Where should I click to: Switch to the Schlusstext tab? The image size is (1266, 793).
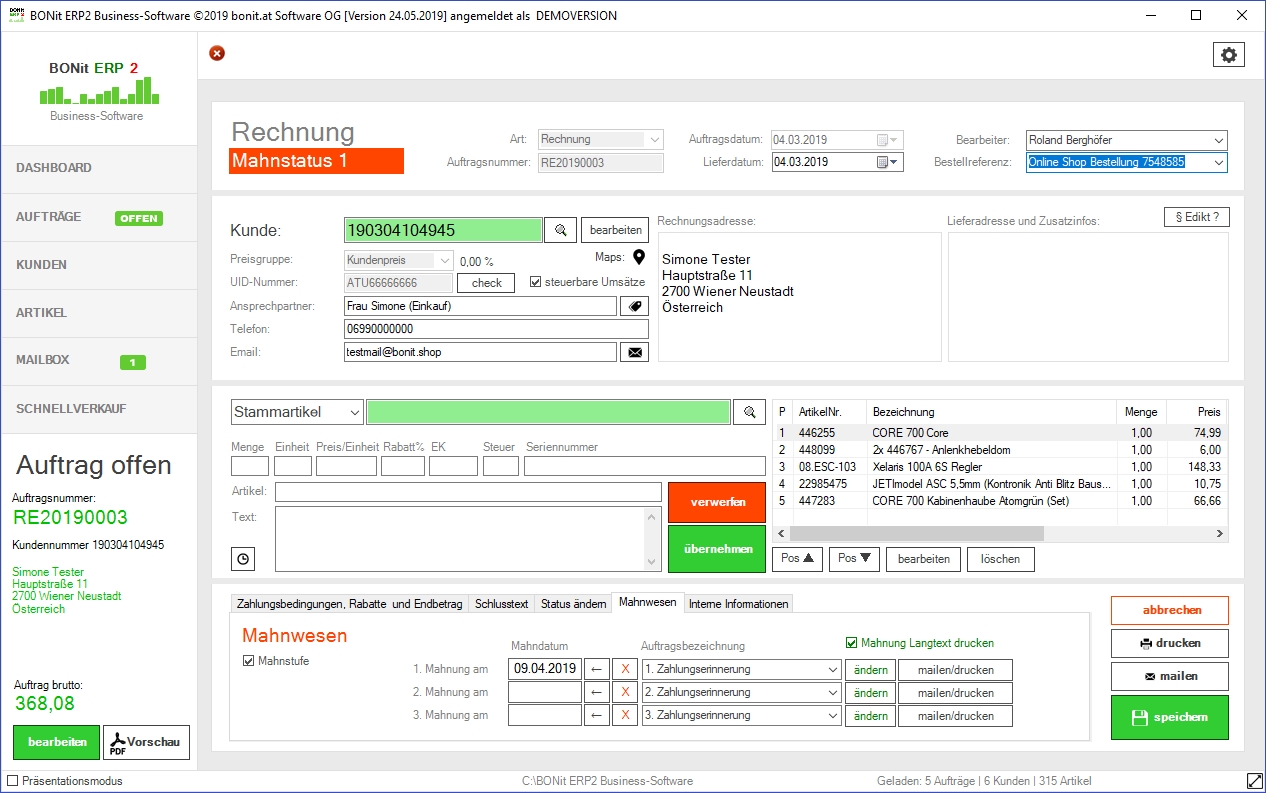(x=501, y=604)
